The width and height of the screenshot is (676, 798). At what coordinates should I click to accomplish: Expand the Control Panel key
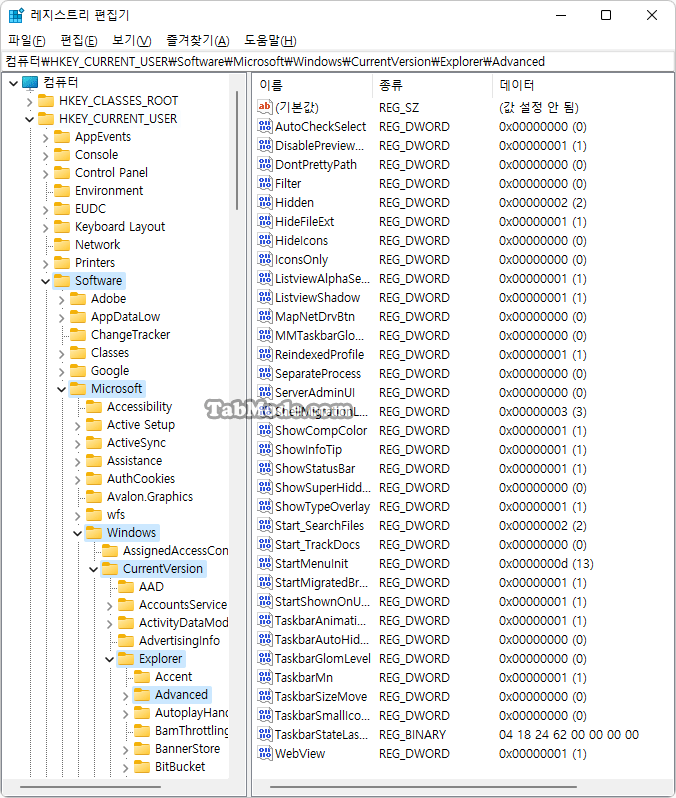[x=46, y=174]
